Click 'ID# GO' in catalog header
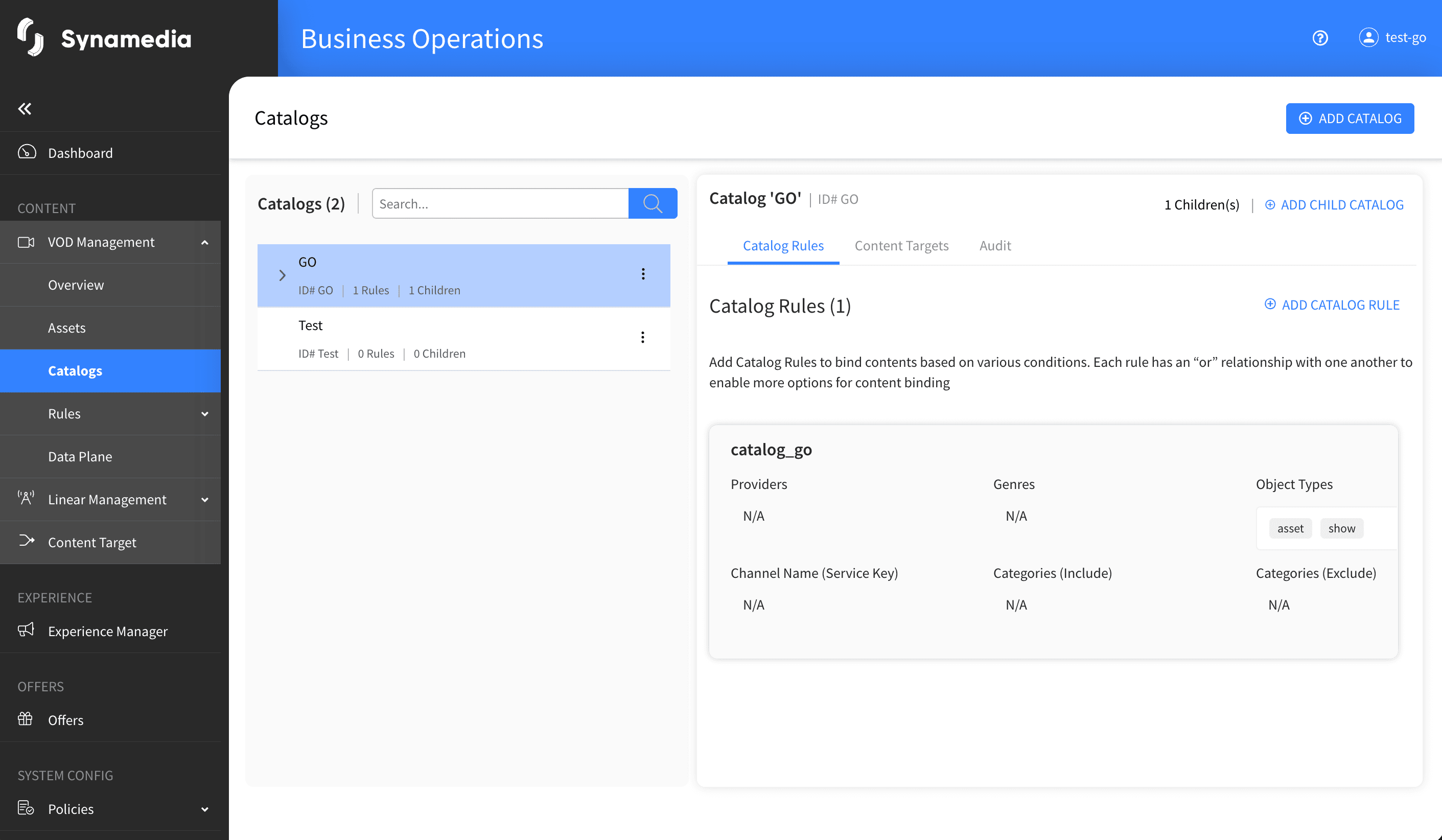 point(838,199)
